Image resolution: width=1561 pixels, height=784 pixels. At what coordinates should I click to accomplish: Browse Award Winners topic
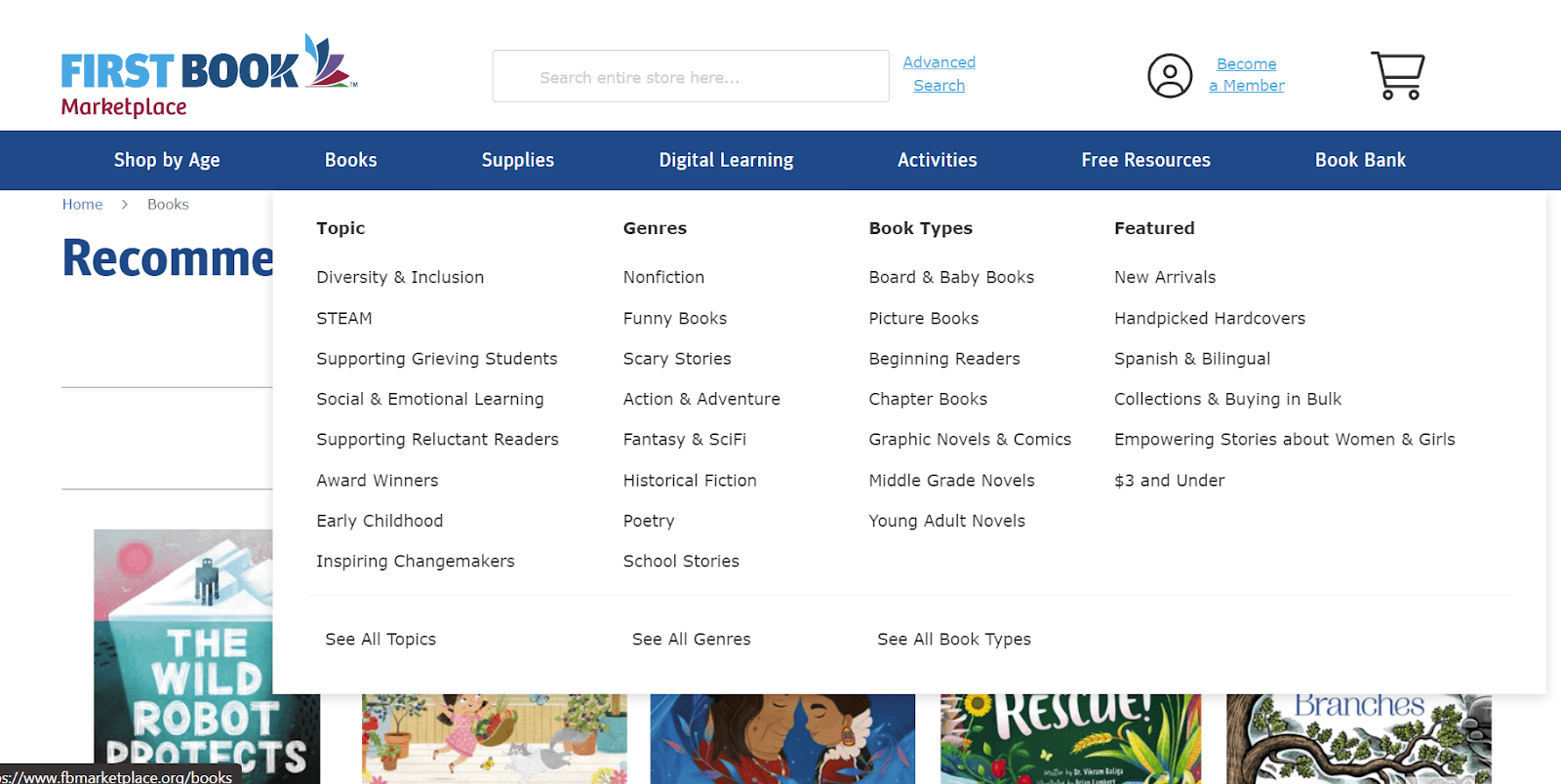pyautogui.click(x=378, y=481)
